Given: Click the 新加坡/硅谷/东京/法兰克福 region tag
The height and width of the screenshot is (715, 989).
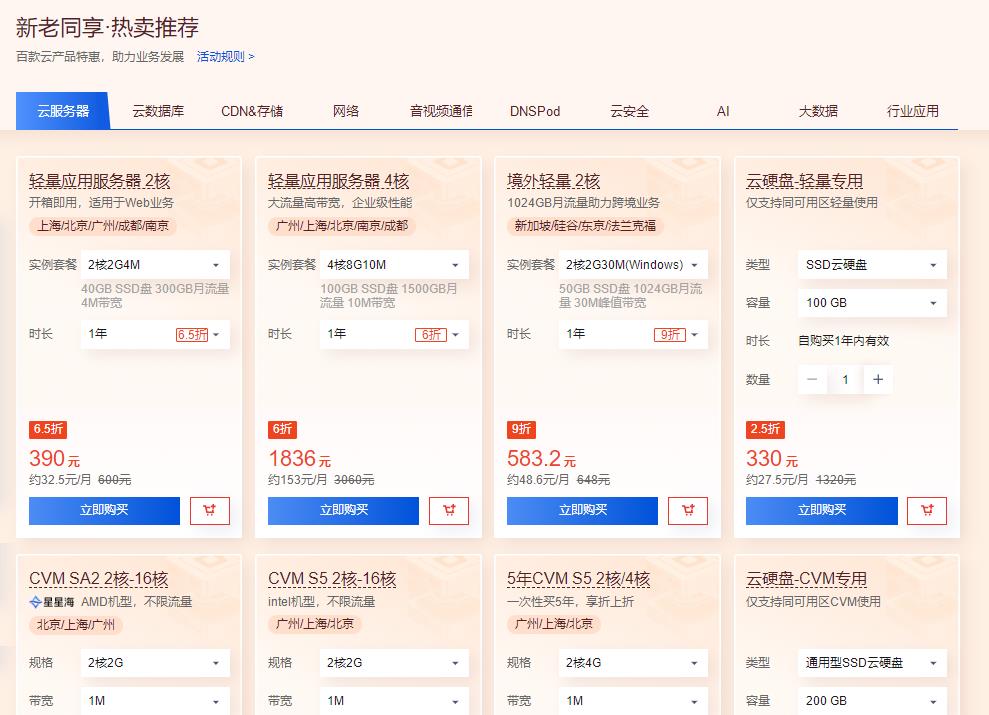Looking at the screenshot, I should [585, 226].
